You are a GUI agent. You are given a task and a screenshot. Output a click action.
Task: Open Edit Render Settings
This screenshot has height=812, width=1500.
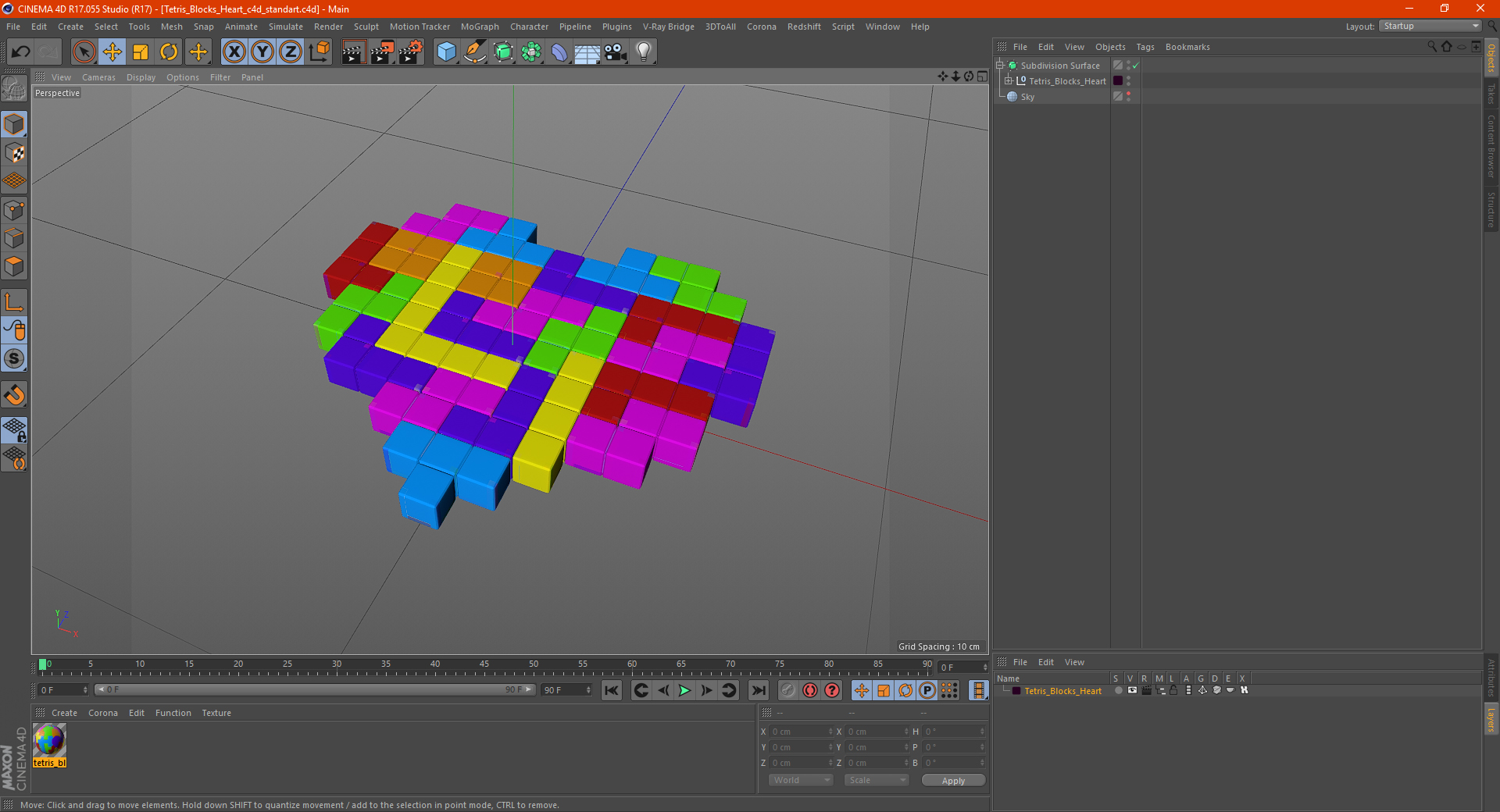(x=411, y=52)
